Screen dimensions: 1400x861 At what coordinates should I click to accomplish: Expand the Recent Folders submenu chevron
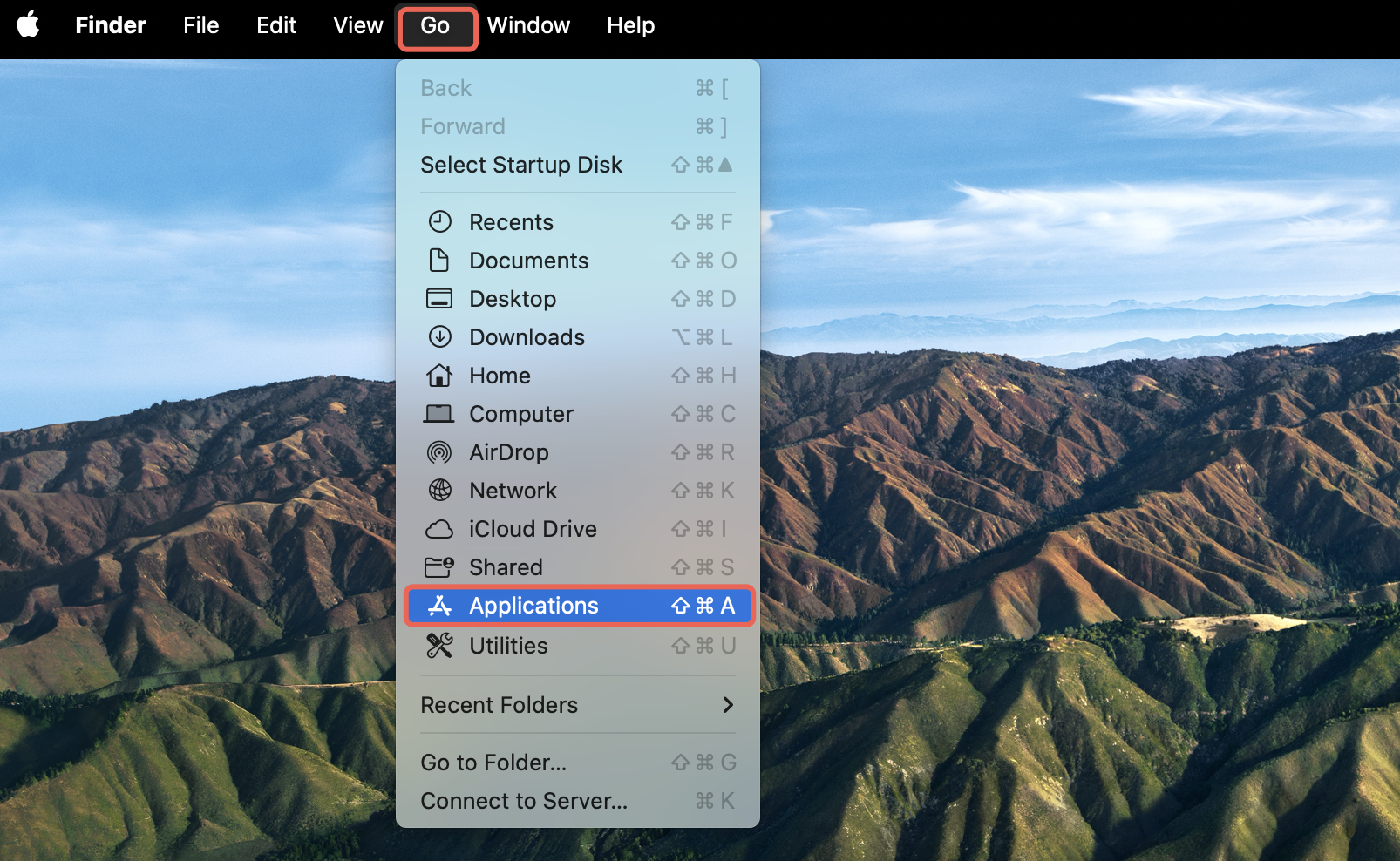click(728, 704)
